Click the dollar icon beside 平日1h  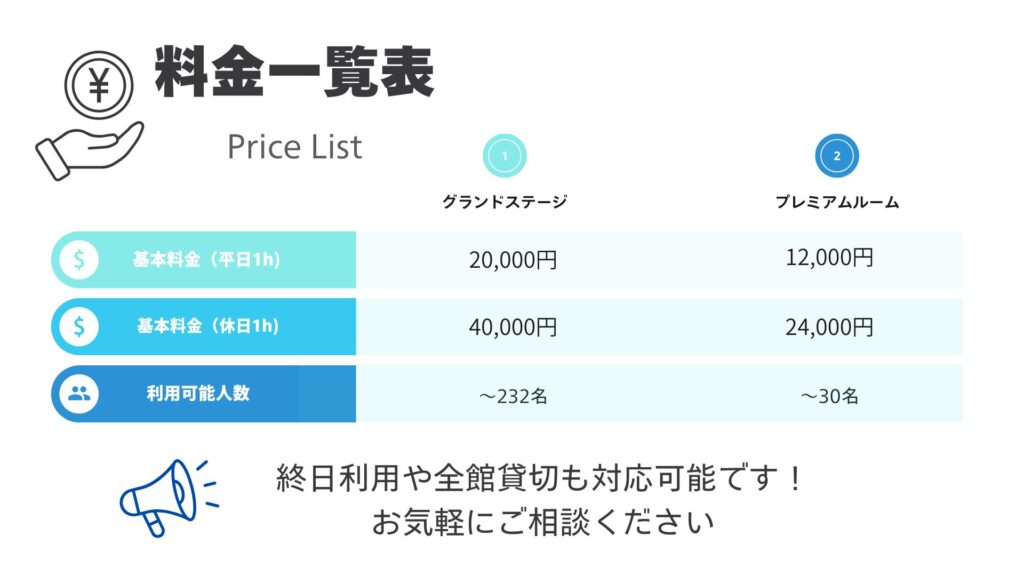tap(79, 260)
